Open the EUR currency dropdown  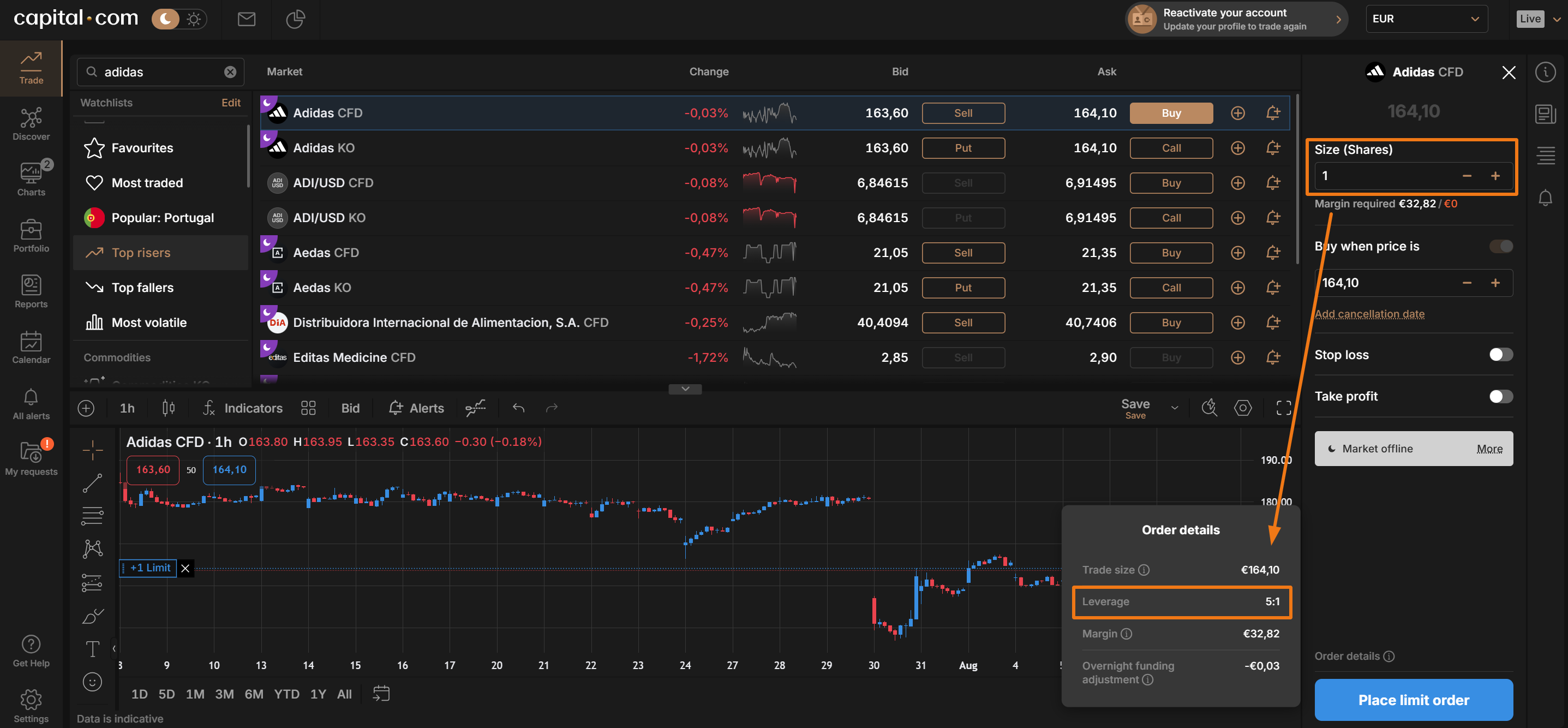1426,19
